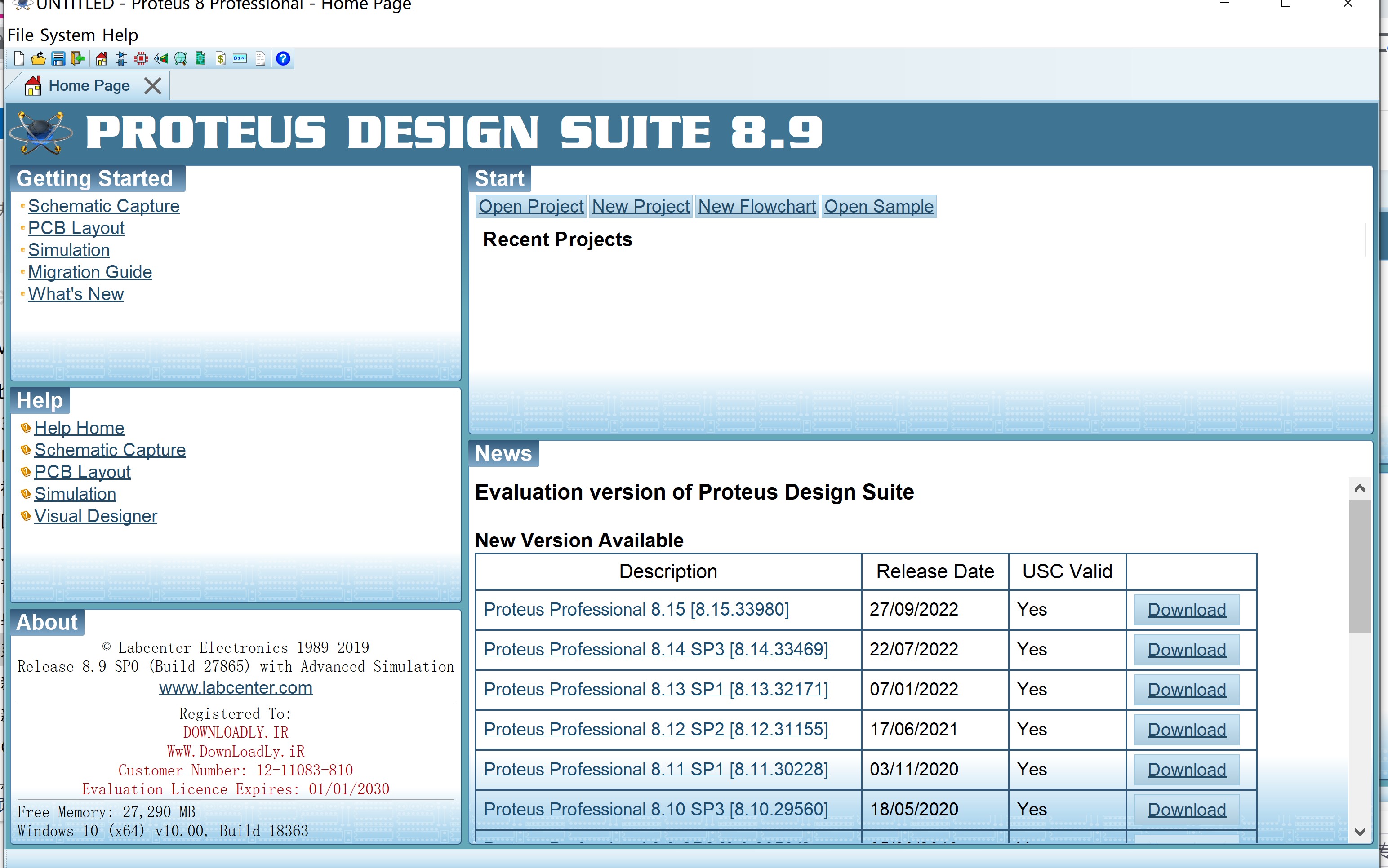Screen dimensions: 1388x868
Task: Open Design Explorer magnifier icon
Action: click(180, 58)
